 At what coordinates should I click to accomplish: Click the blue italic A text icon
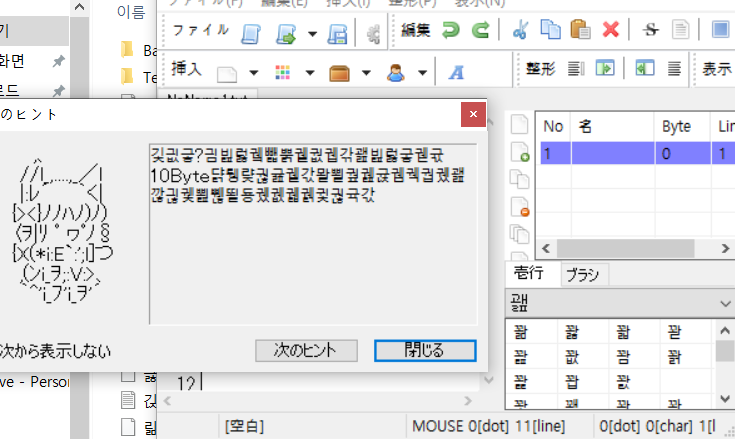click(x=457, y=72)
